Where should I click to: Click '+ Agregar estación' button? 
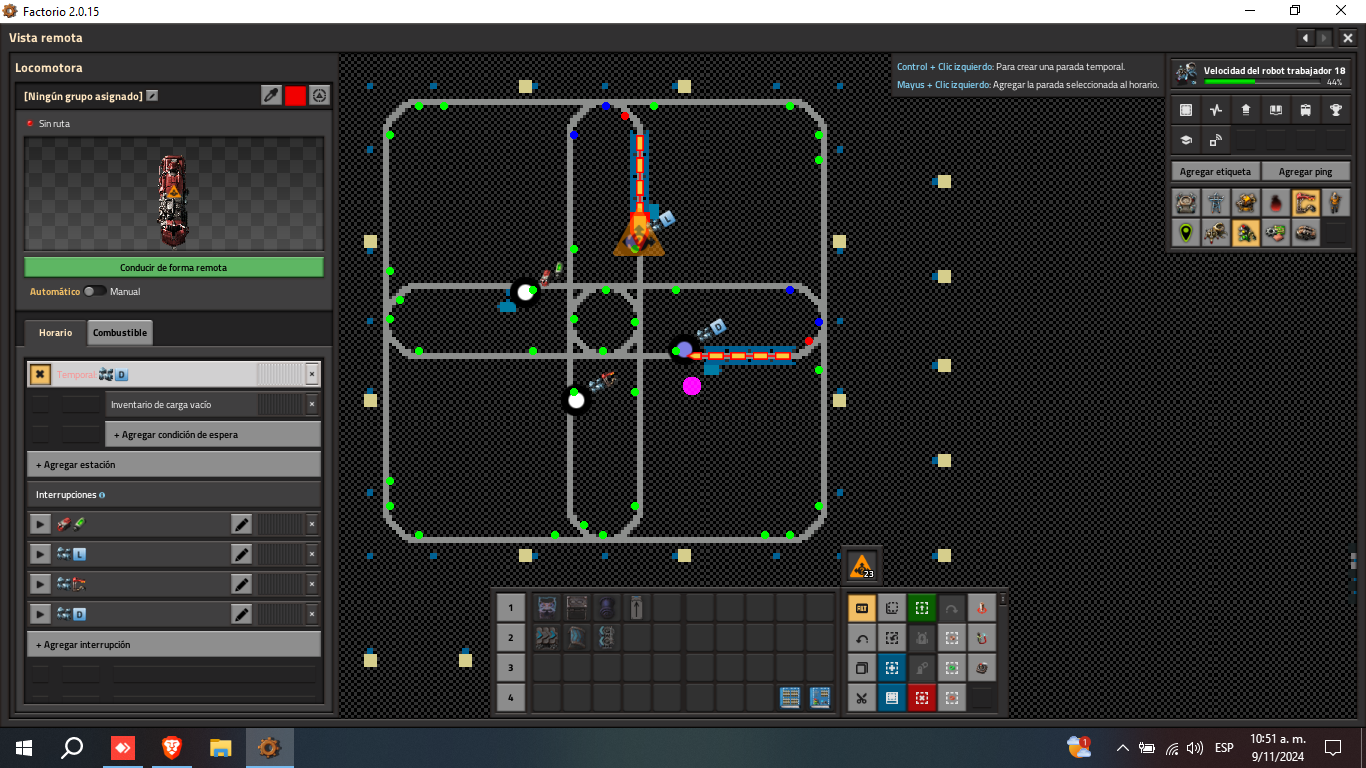(174, 464)
